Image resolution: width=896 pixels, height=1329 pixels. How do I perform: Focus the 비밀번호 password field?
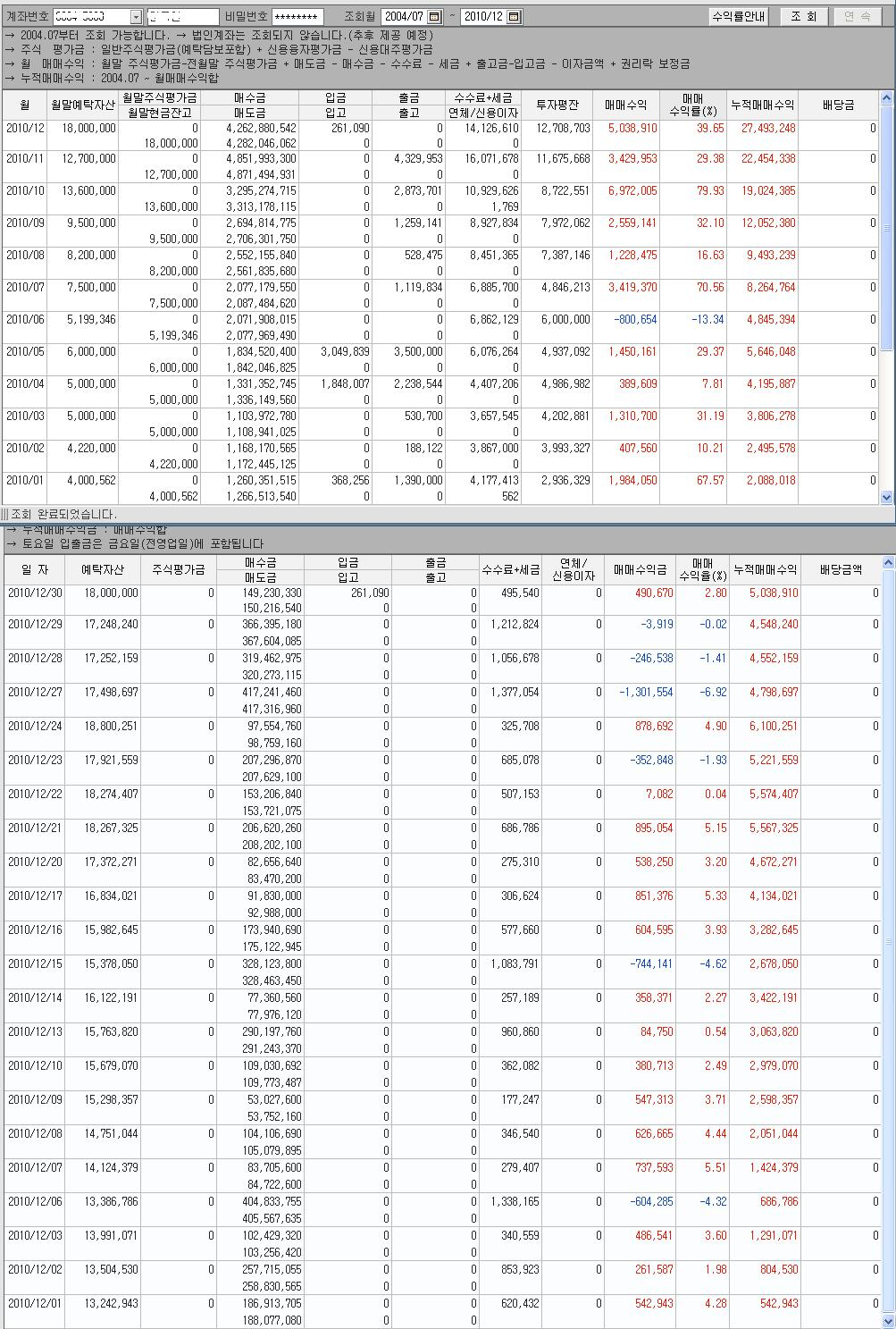297,17
